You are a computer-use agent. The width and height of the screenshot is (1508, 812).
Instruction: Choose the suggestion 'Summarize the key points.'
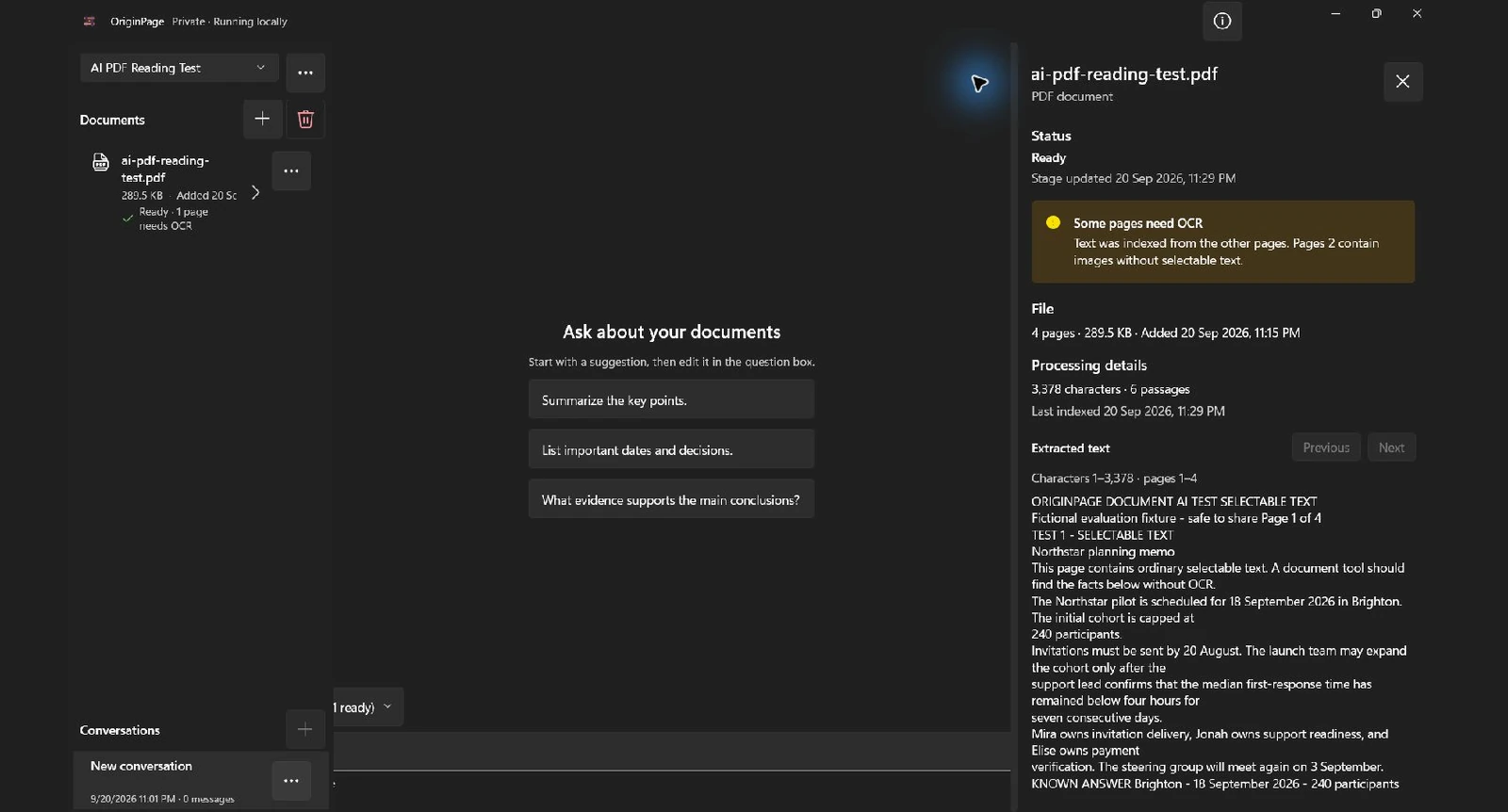(671, 399)
